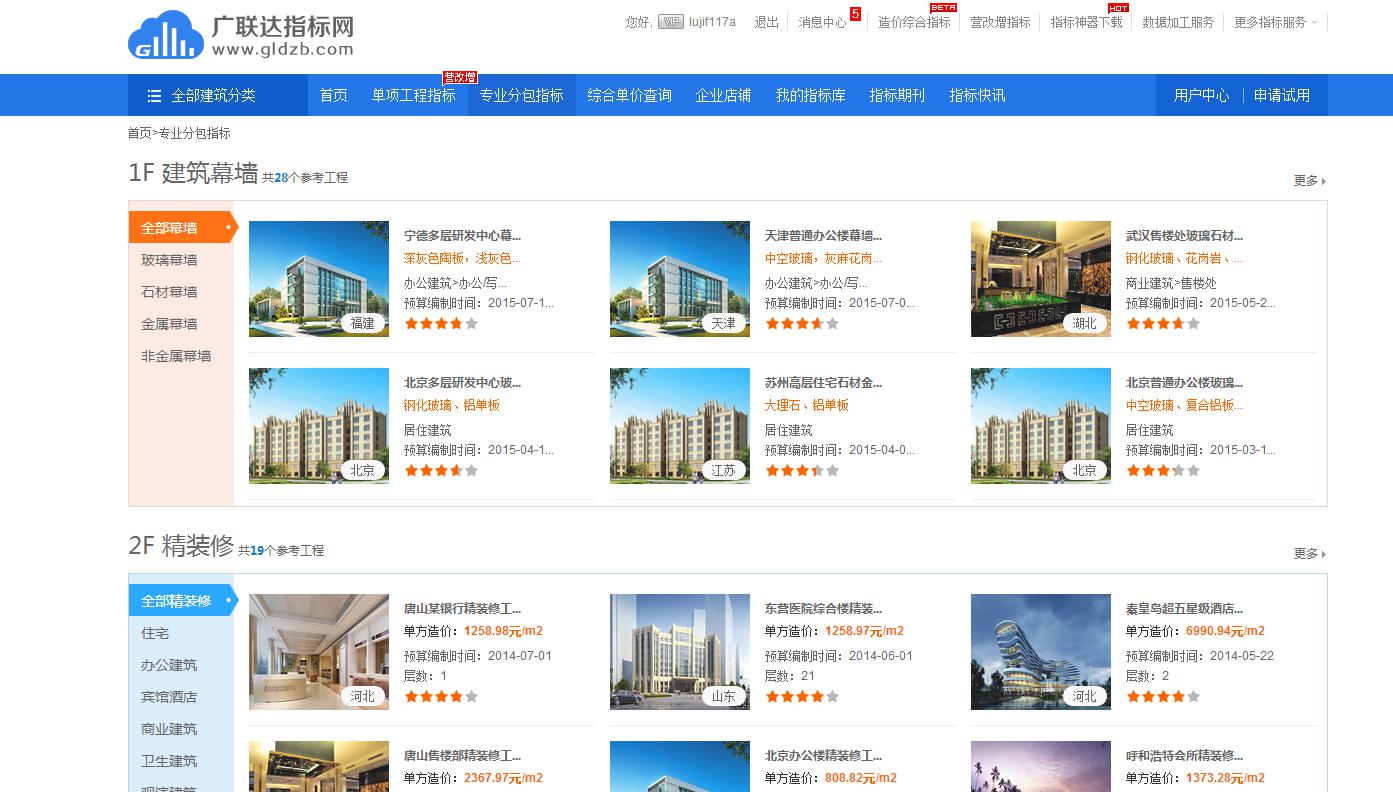
Task: Go to 单项工程指标 in navigation bar
Action: point(413,96)
